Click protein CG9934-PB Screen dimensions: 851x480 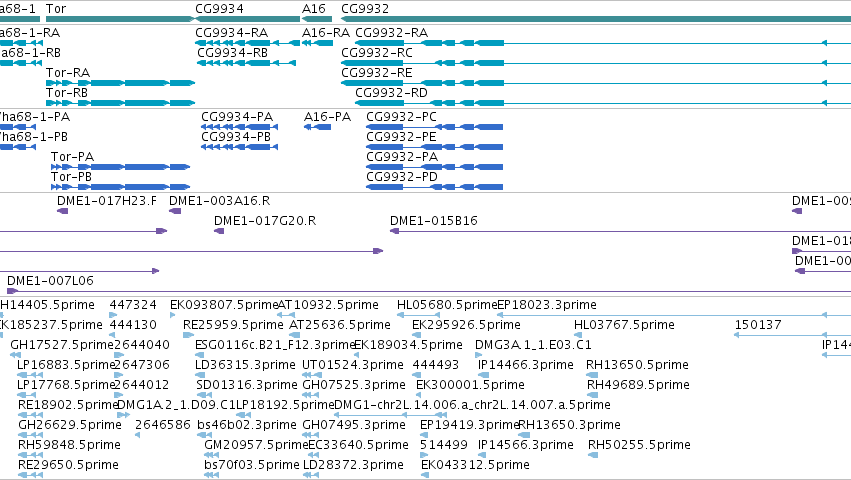tap(236, 137)
